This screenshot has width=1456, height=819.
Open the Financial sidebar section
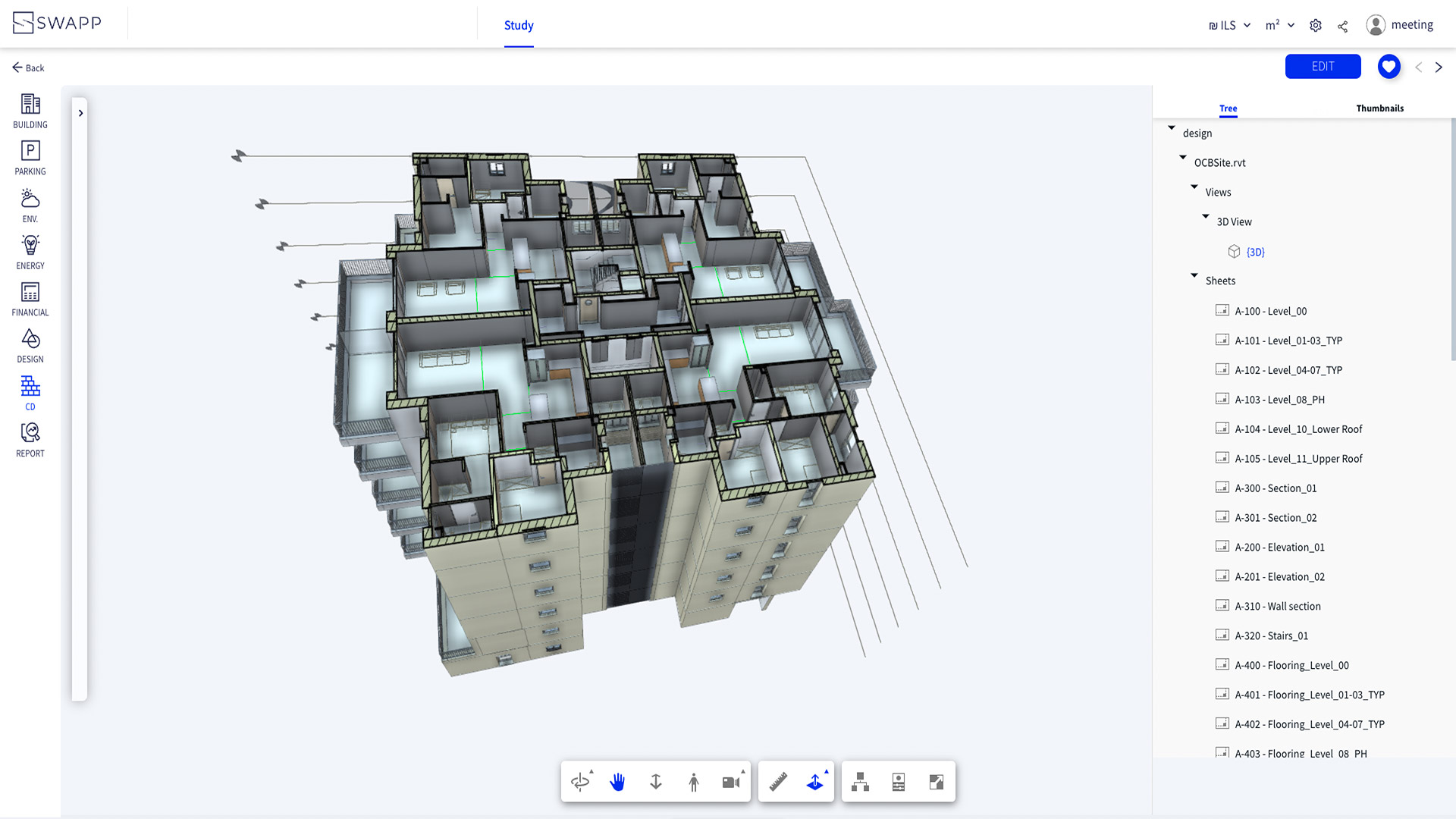pos(30,299)
